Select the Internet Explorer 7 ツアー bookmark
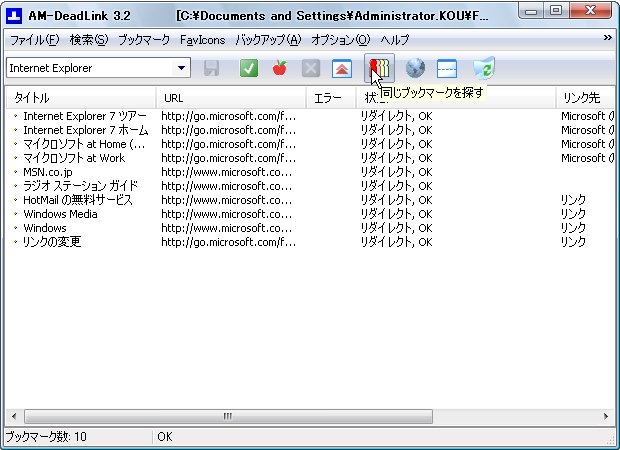Screen dimensions: 620x450 (x=85, y=116)
